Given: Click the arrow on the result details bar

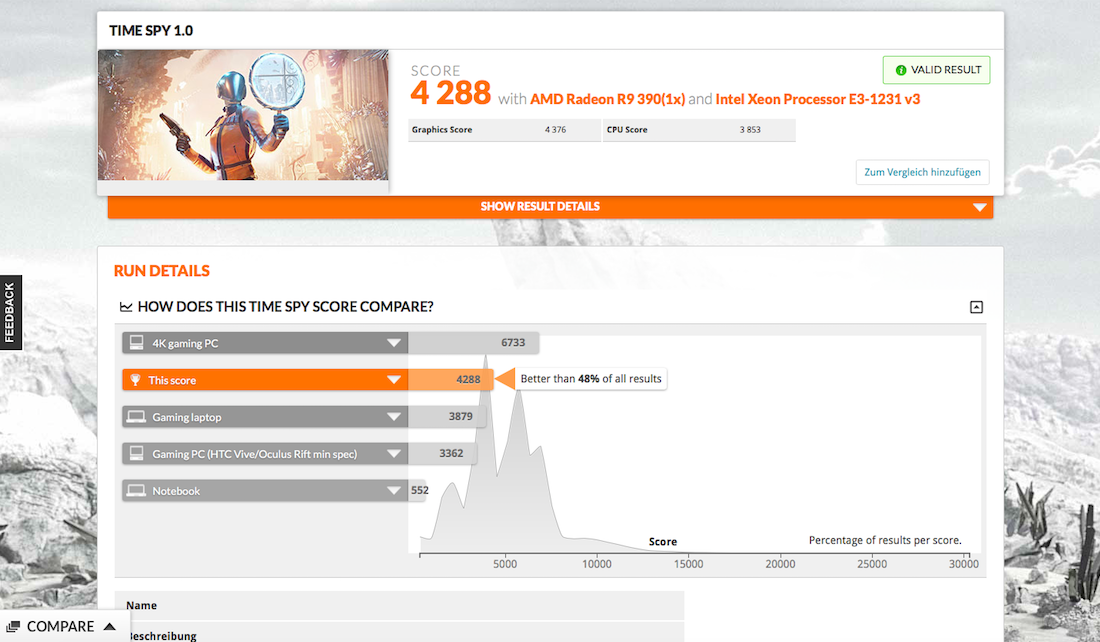Looking at the screenshot, I should (x=979, y=207).
